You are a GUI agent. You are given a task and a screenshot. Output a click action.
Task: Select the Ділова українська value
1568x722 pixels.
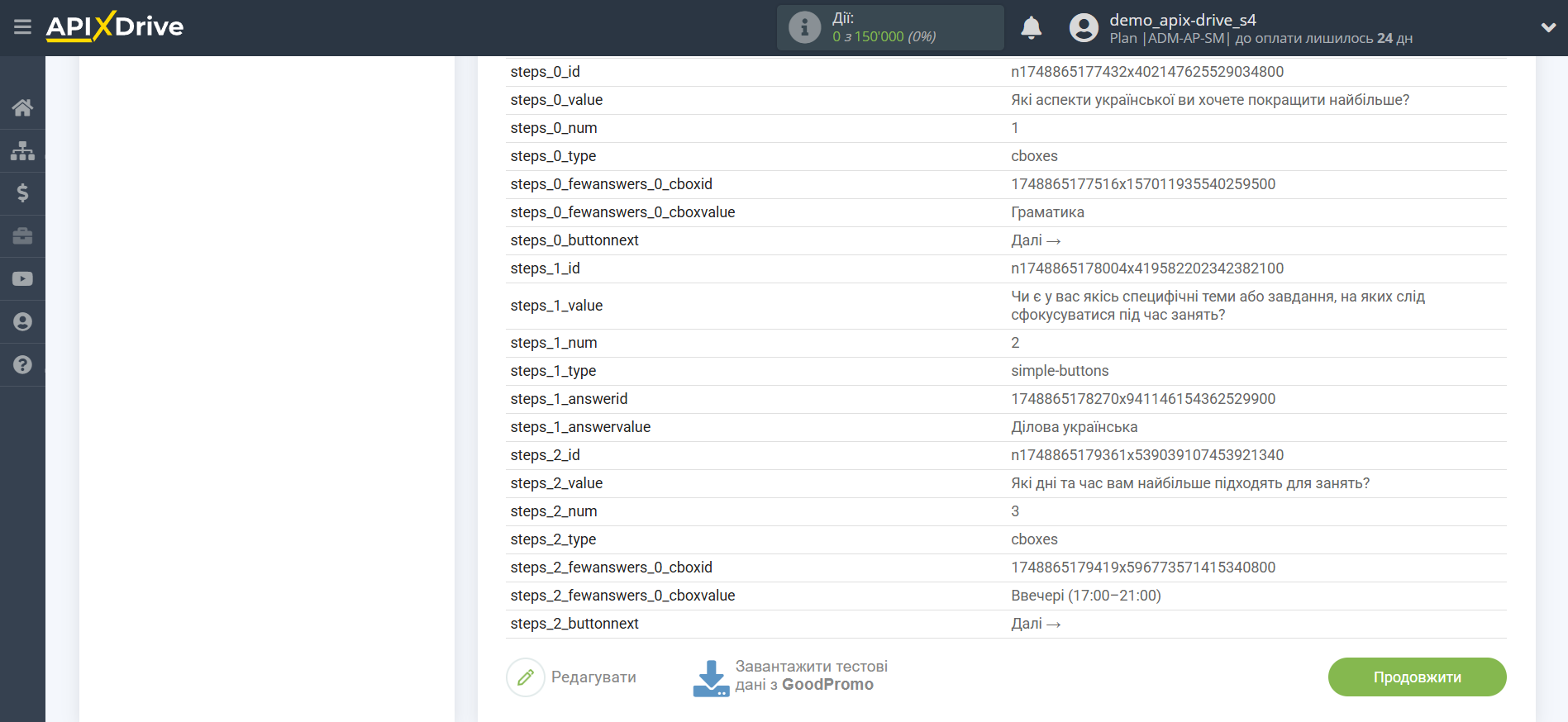pyautogui.click(x=1074, y=427)
